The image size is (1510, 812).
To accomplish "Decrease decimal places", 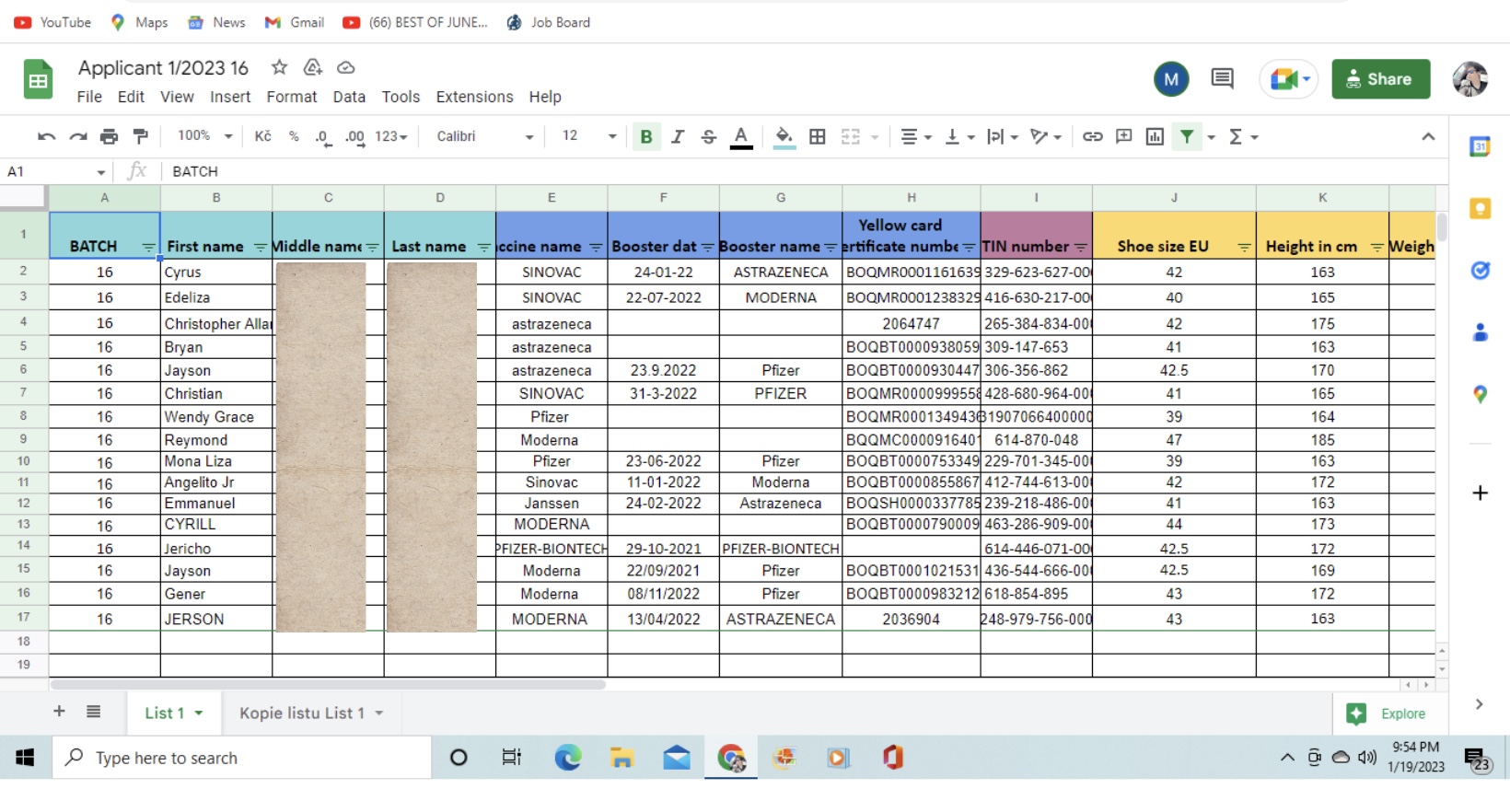I will (x=322, y=136).
